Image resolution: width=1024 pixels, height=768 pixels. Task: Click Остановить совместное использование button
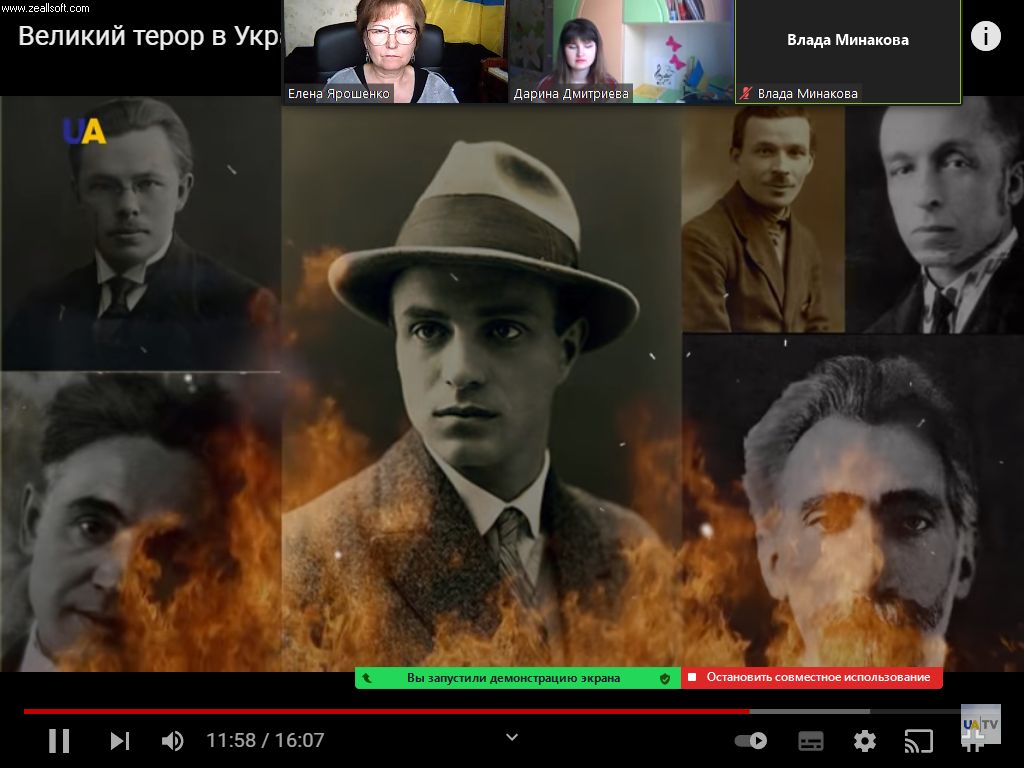[812, 678]
